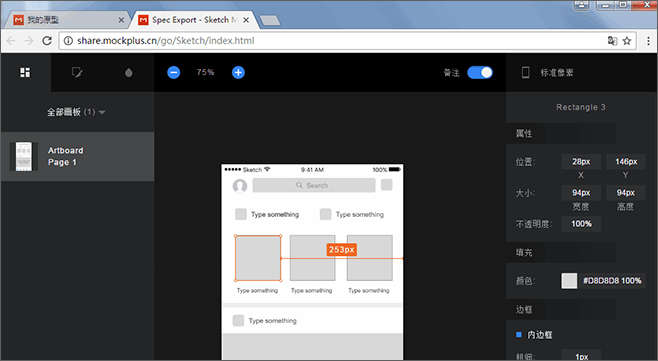Click Type something under middle rectangle
The height and width of the screenshot is (361, 658).
(312, 290)
